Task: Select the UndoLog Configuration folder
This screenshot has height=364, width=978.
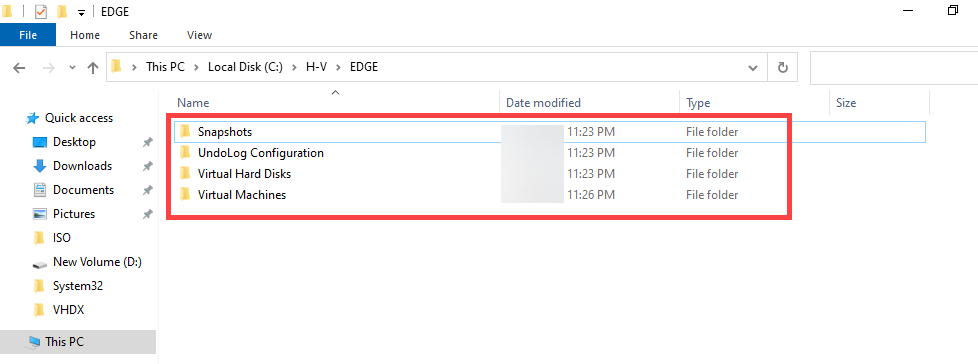Action: coord(261,153)
